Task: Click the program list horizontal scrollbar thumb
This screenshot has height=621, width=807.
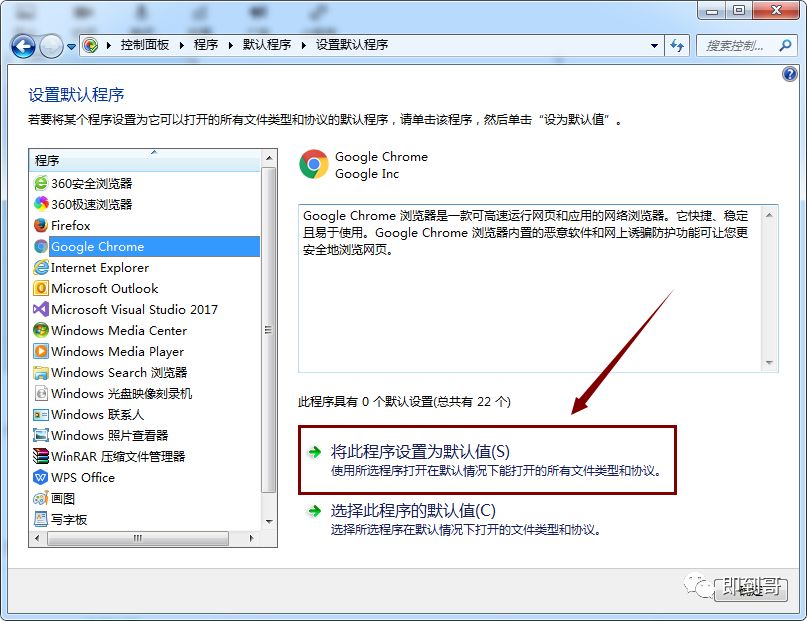Action: [x=138, y=538]
